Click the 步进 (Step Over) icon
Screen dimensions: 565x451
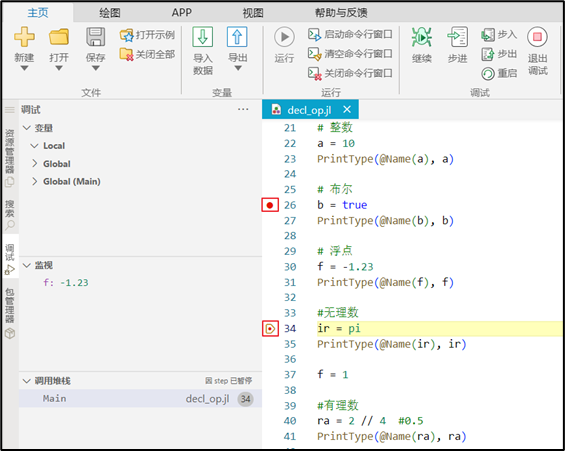pyautogui.click(x=458, y=37)
